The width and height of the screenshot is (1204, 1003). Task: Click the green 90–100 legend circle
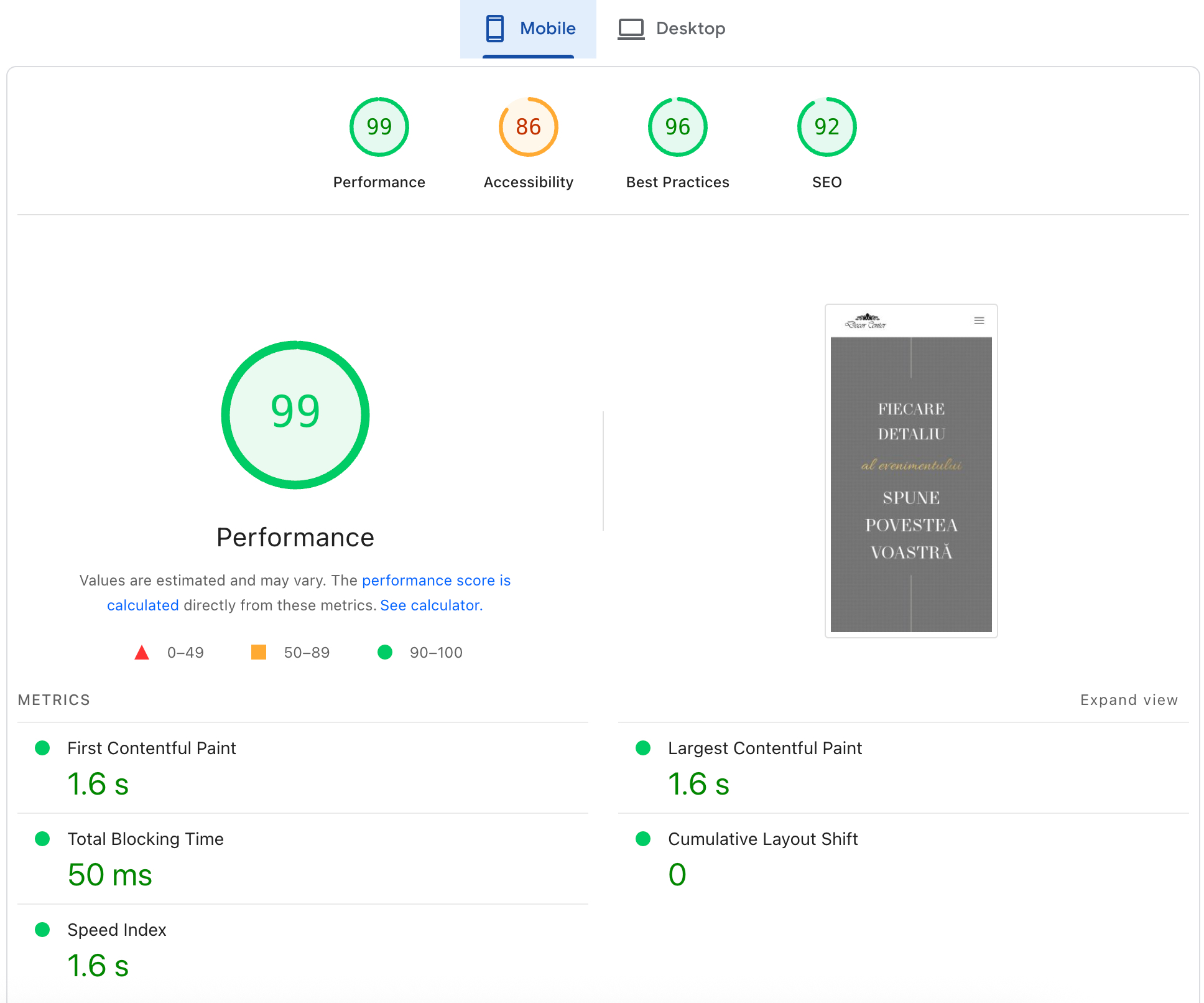click(x=385, y=652)
